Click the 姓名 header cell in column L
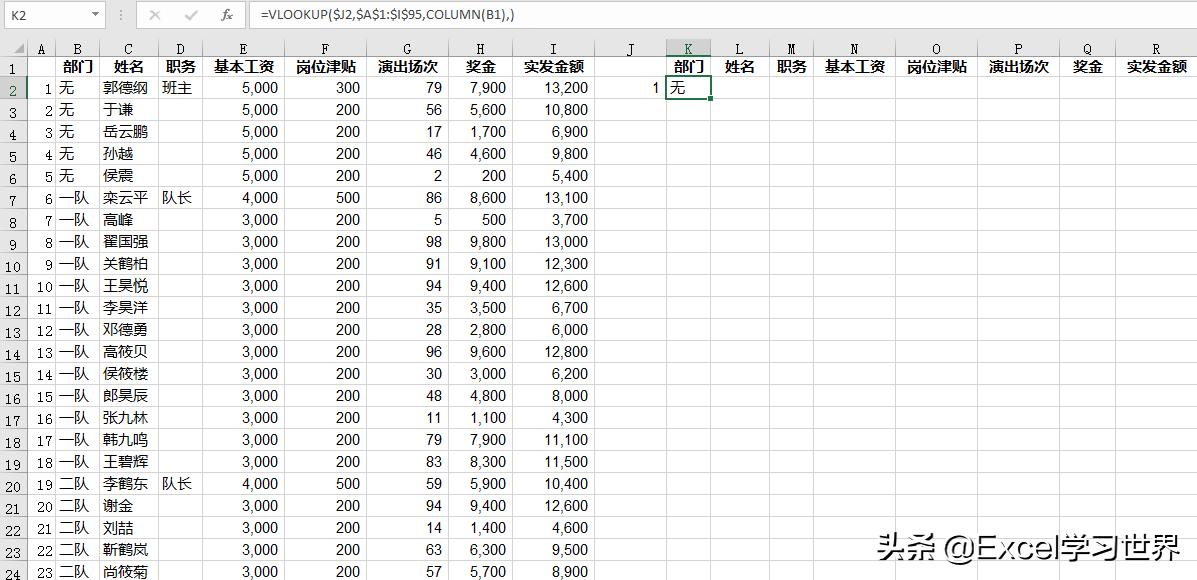 point(739,67)
